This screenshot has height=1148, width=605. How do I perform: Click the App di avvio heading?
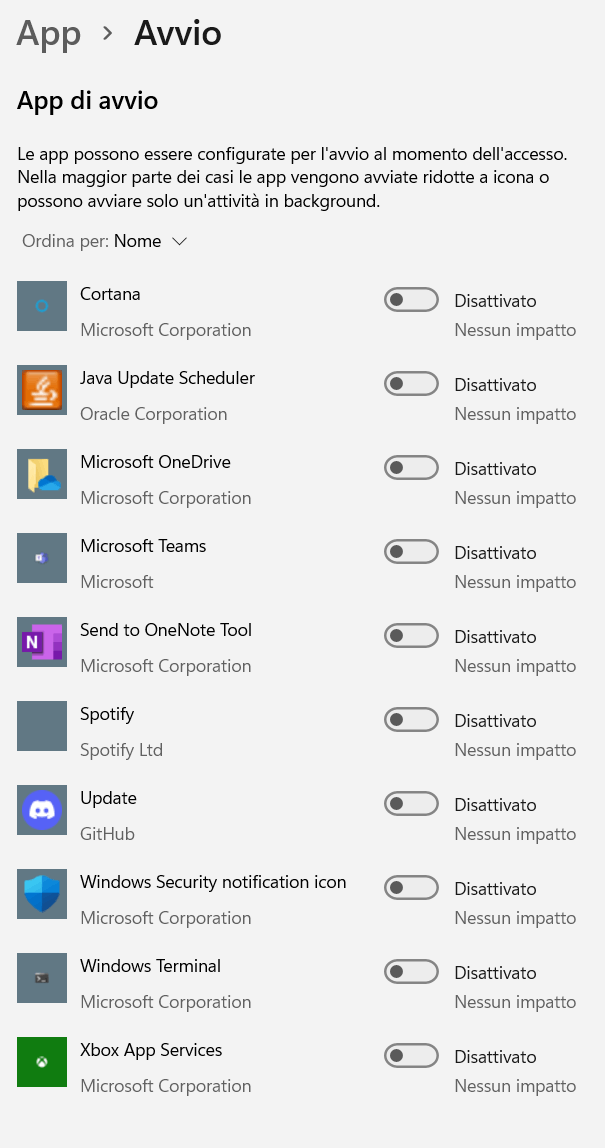pos(87,100)
